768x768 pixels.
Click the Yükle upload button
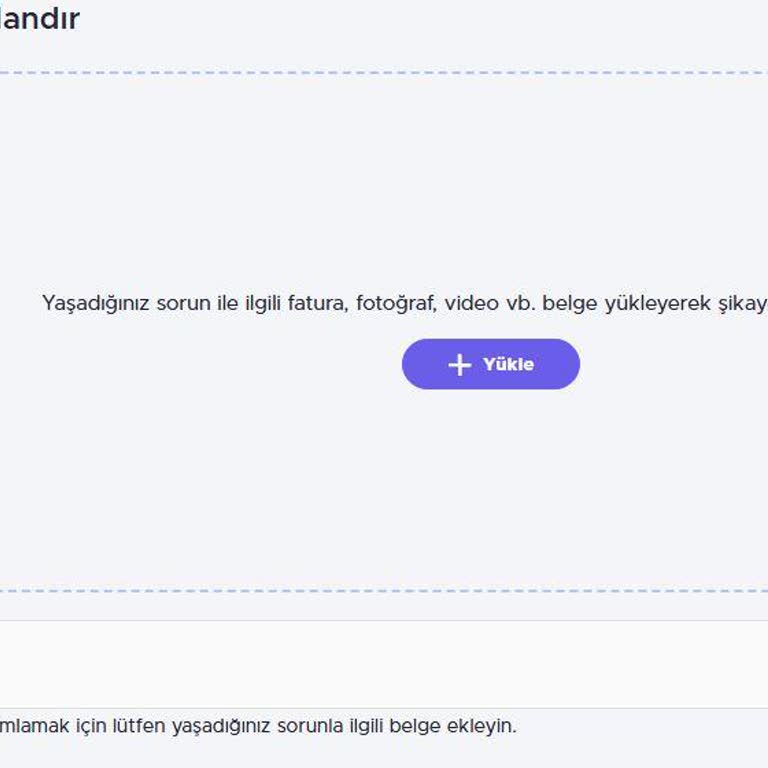[x=491, y=364]
